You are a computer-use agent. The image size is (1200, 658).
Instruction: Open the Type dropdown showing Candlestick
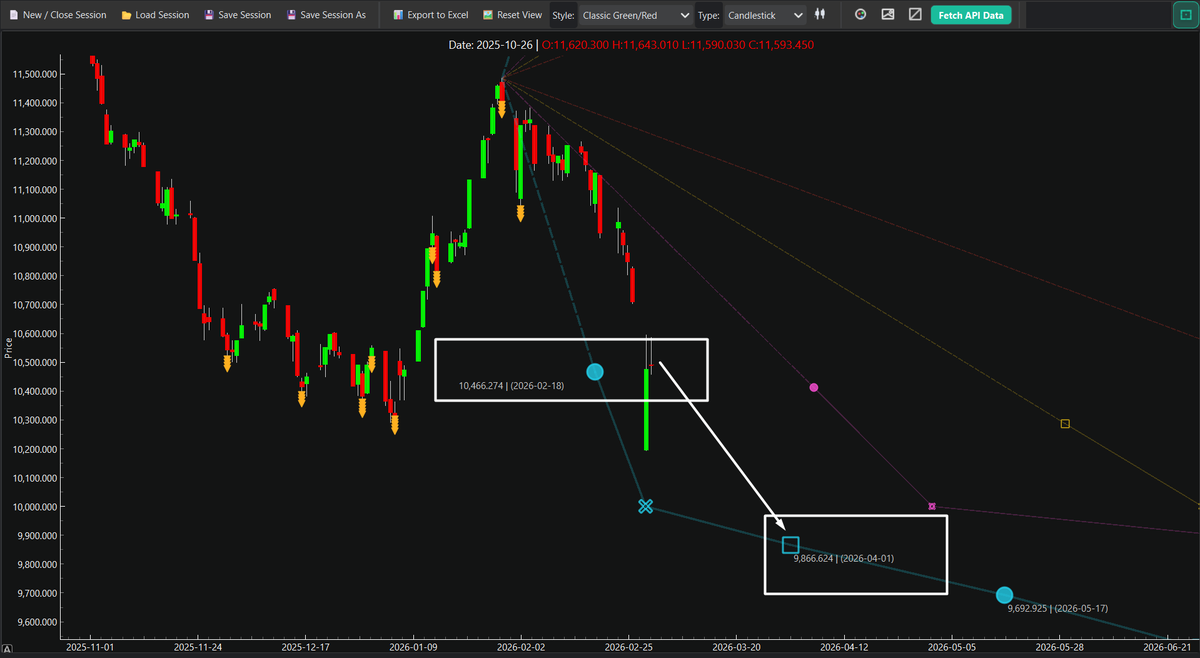point(765,15)
